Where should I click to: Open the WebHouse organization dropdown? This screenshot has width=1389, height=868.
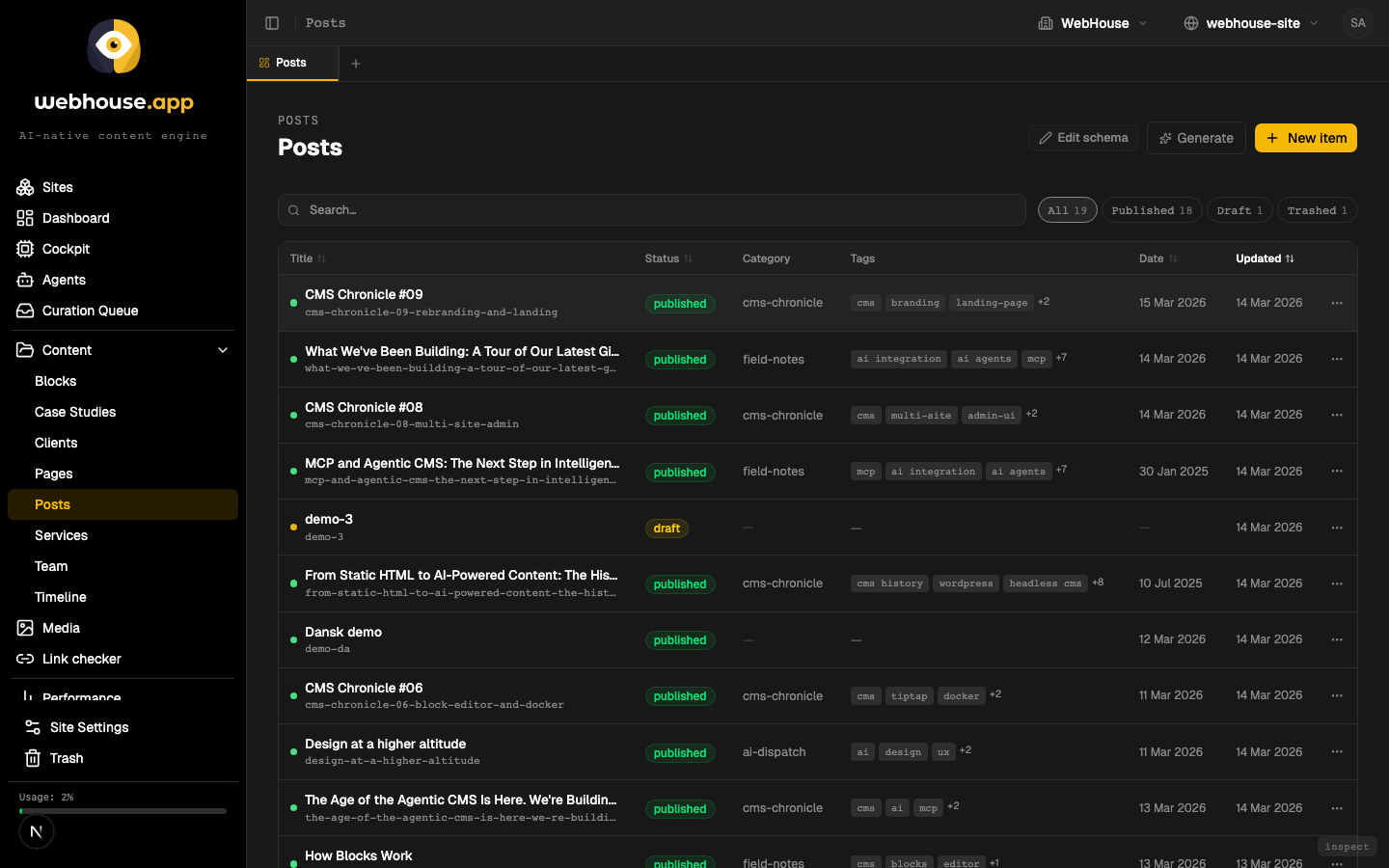tap(1093, 23)
